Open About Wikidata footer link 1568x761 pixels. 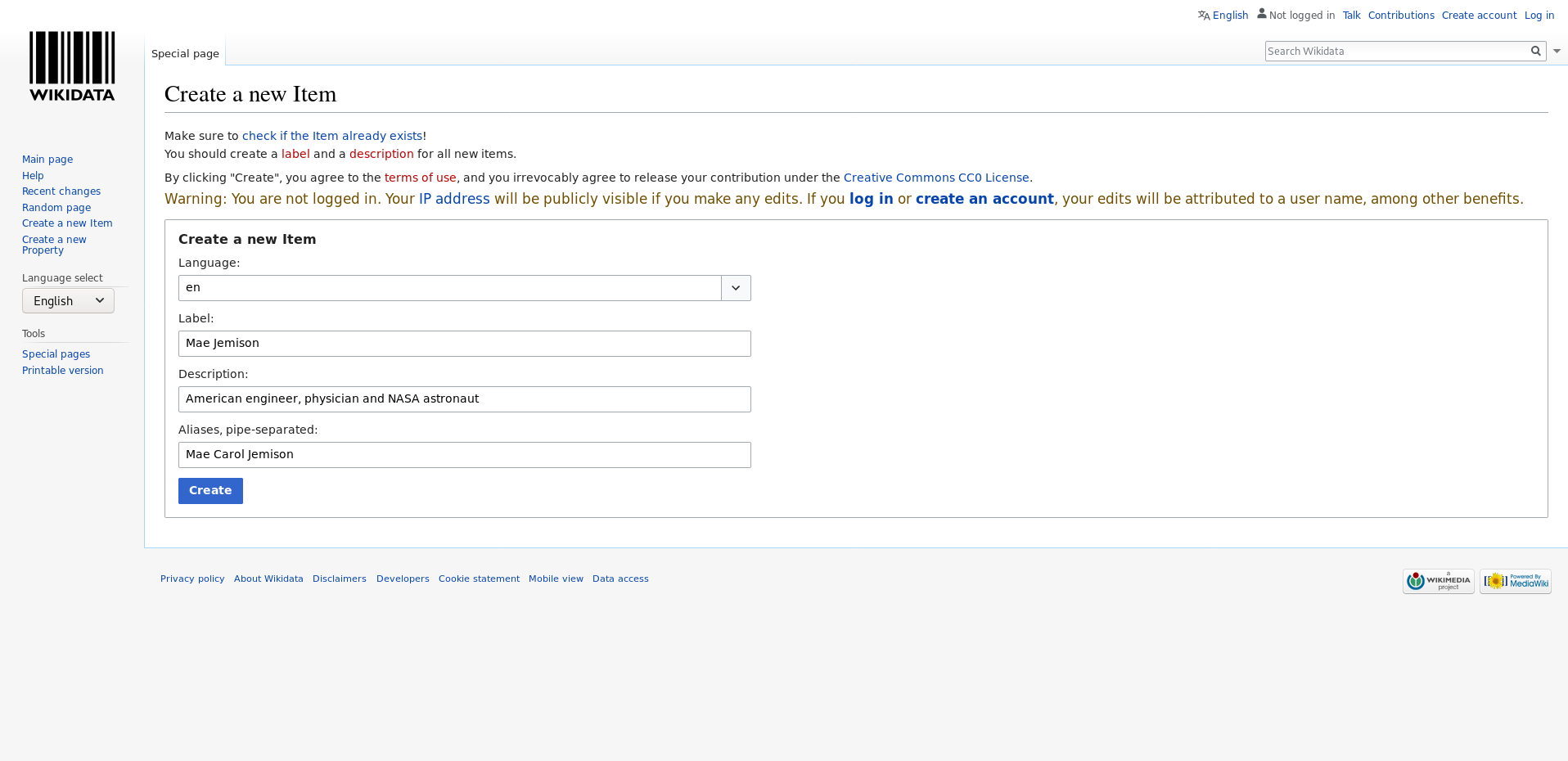point(268,579)
